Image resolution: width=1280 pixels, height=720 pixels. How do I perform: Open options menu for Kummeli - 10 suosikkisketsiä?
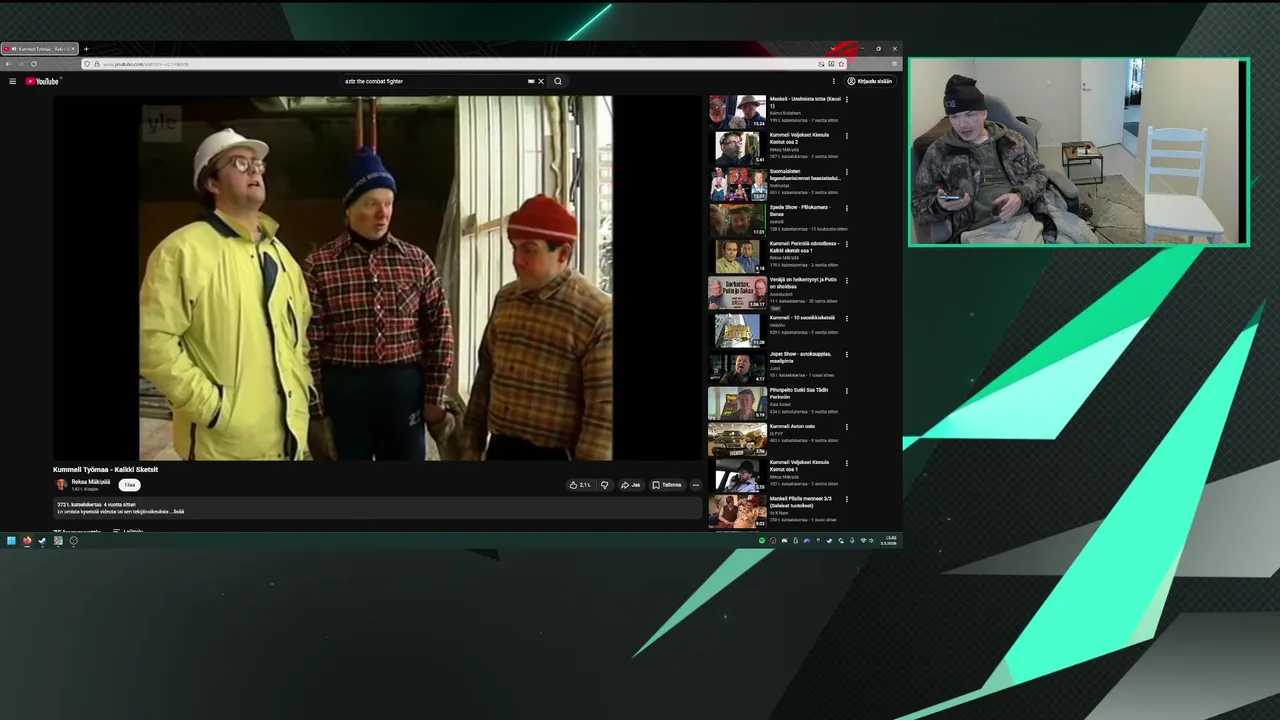(847, 318)
